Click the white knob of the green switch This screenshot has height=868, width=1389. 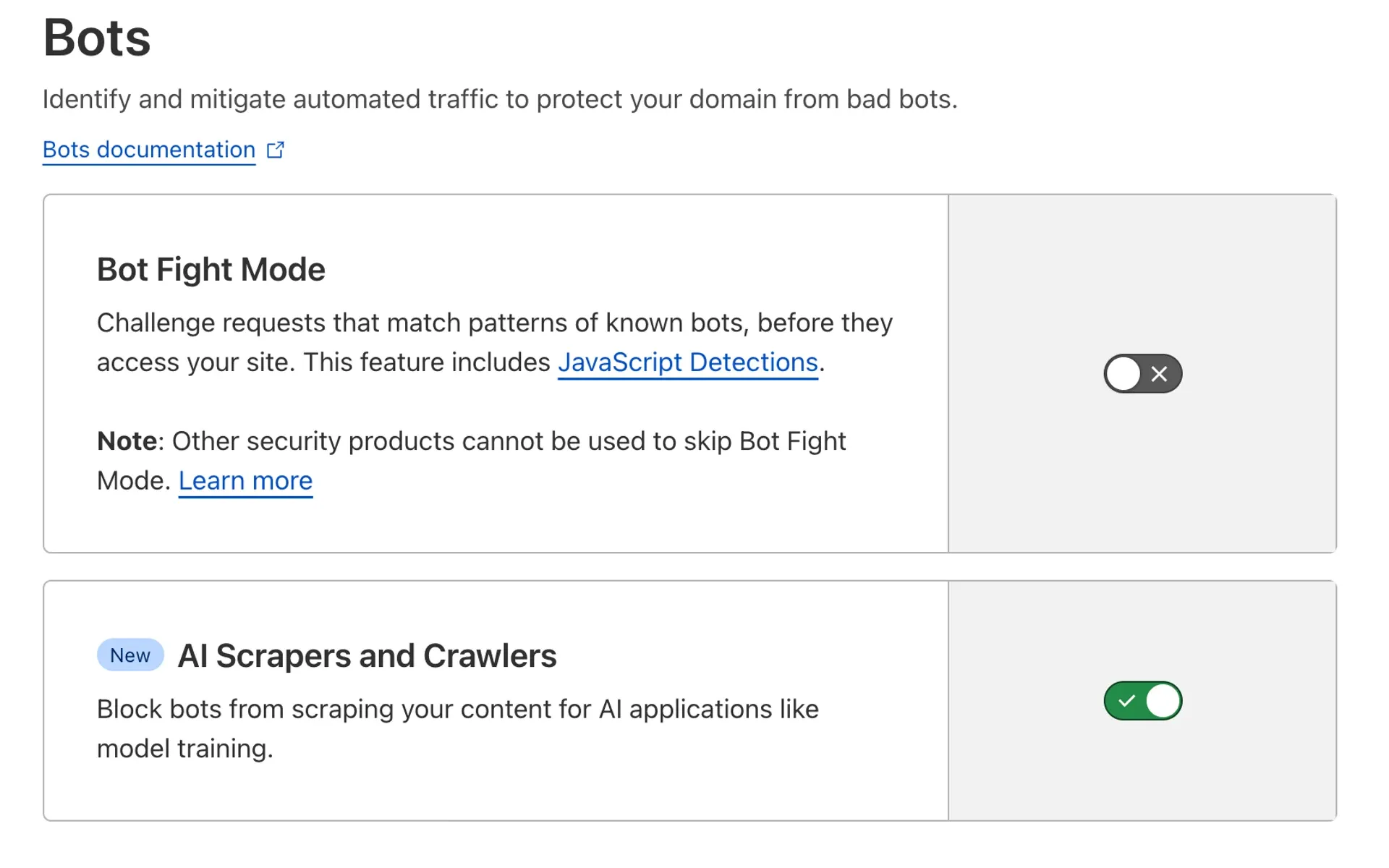point(1163,701)
